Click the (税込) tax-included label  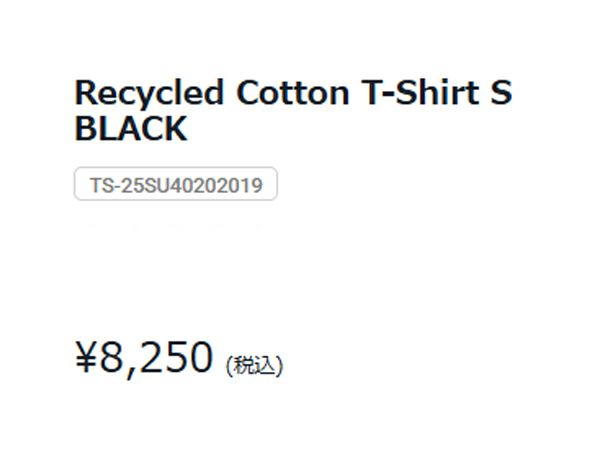(254, 366)
